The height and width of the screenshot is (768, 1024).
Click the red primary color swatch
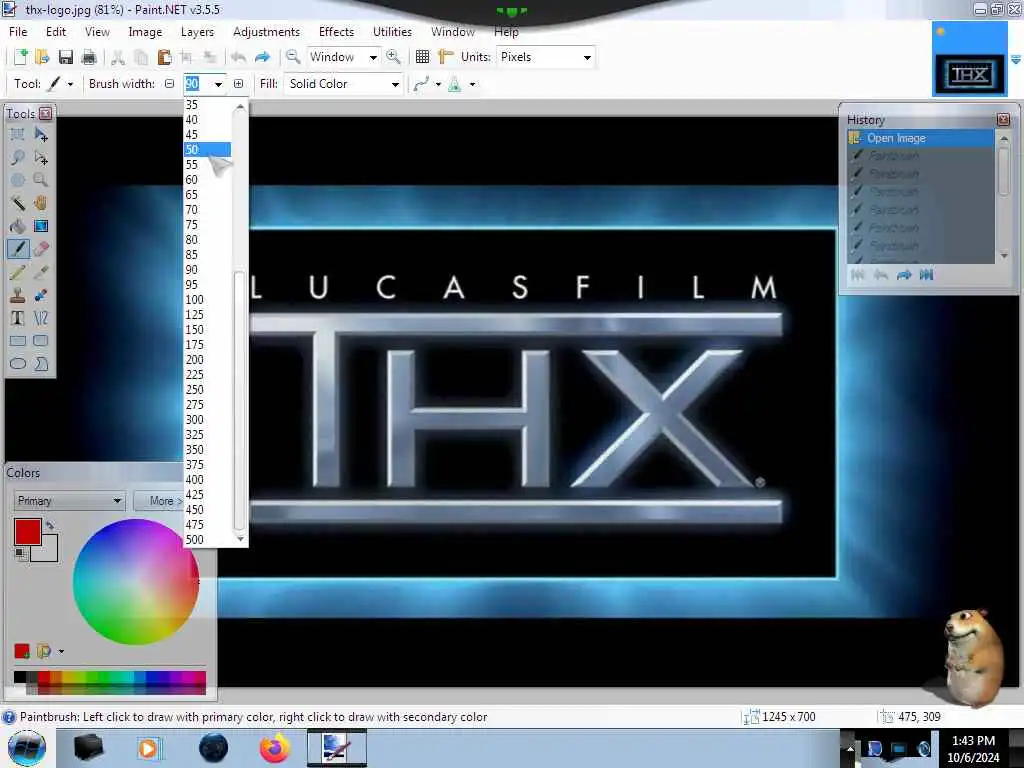27,532
